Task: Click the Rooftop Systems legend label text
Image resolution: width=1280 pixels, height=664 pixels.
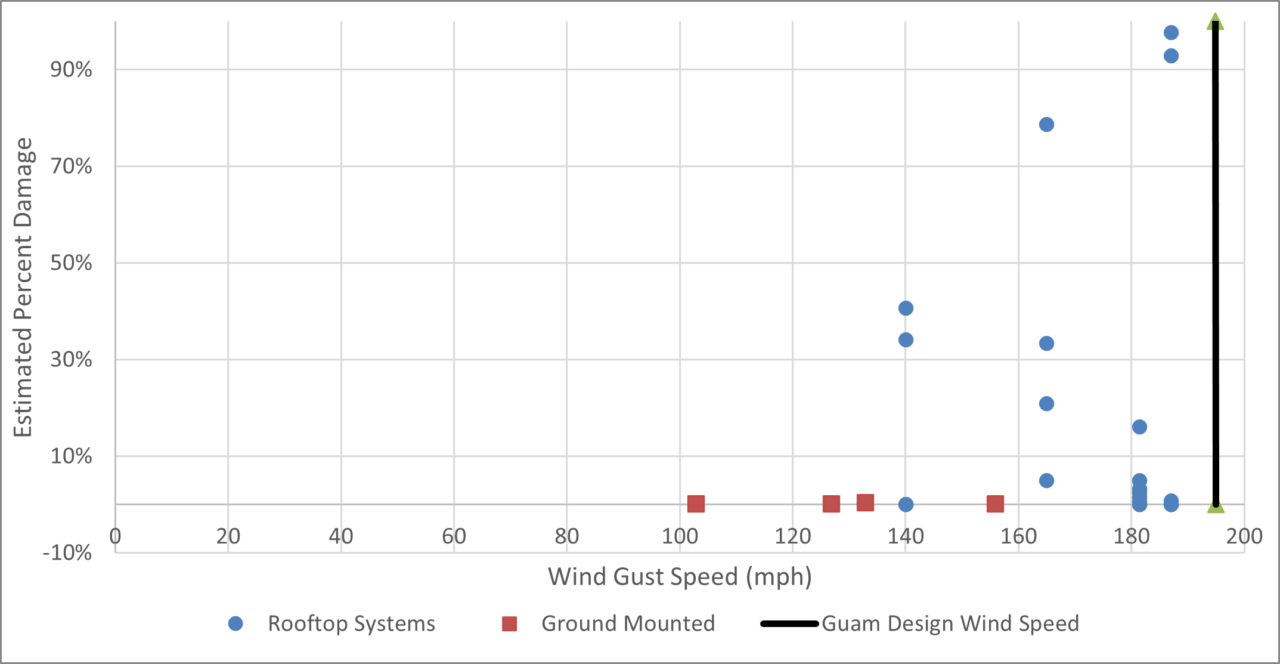Action: (x=350, y=623)
